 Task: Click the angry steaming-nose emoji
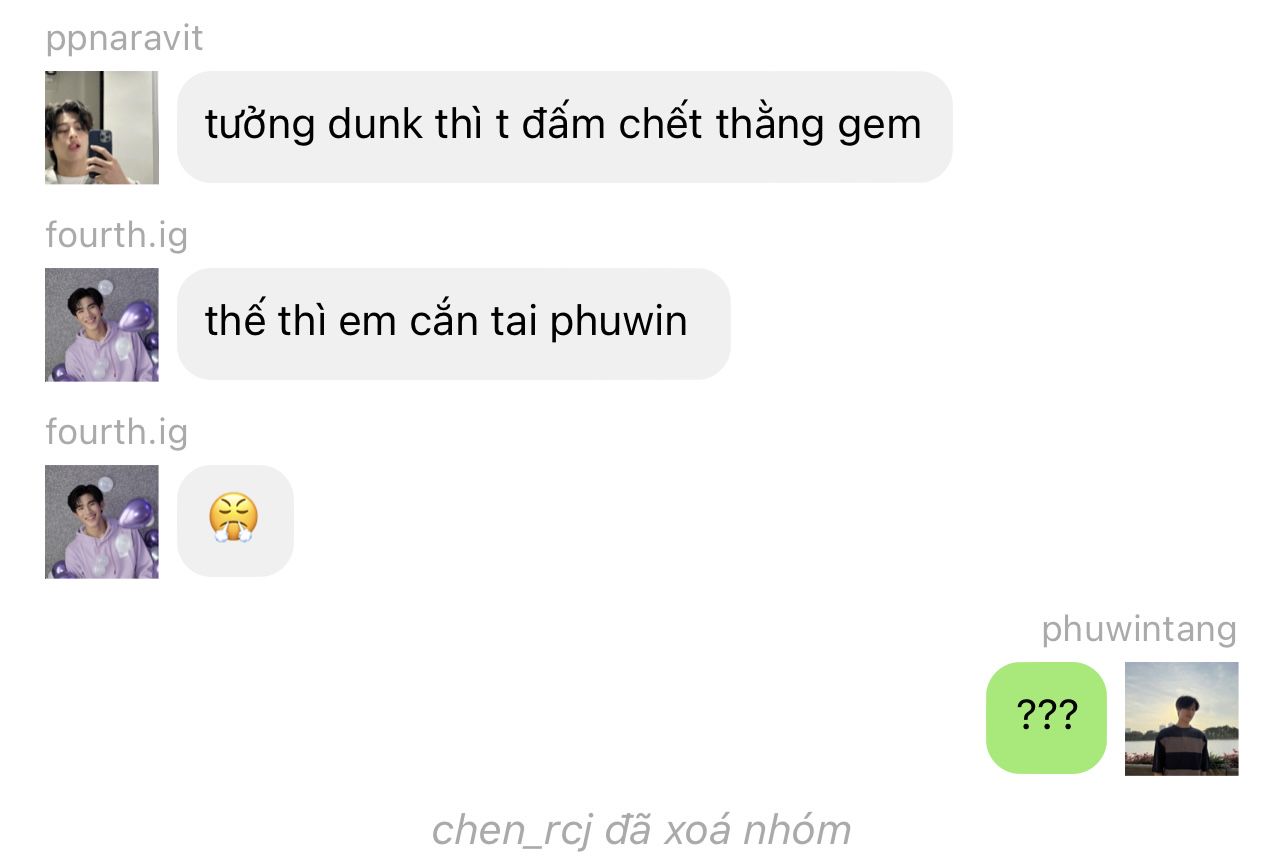[234, 520]
